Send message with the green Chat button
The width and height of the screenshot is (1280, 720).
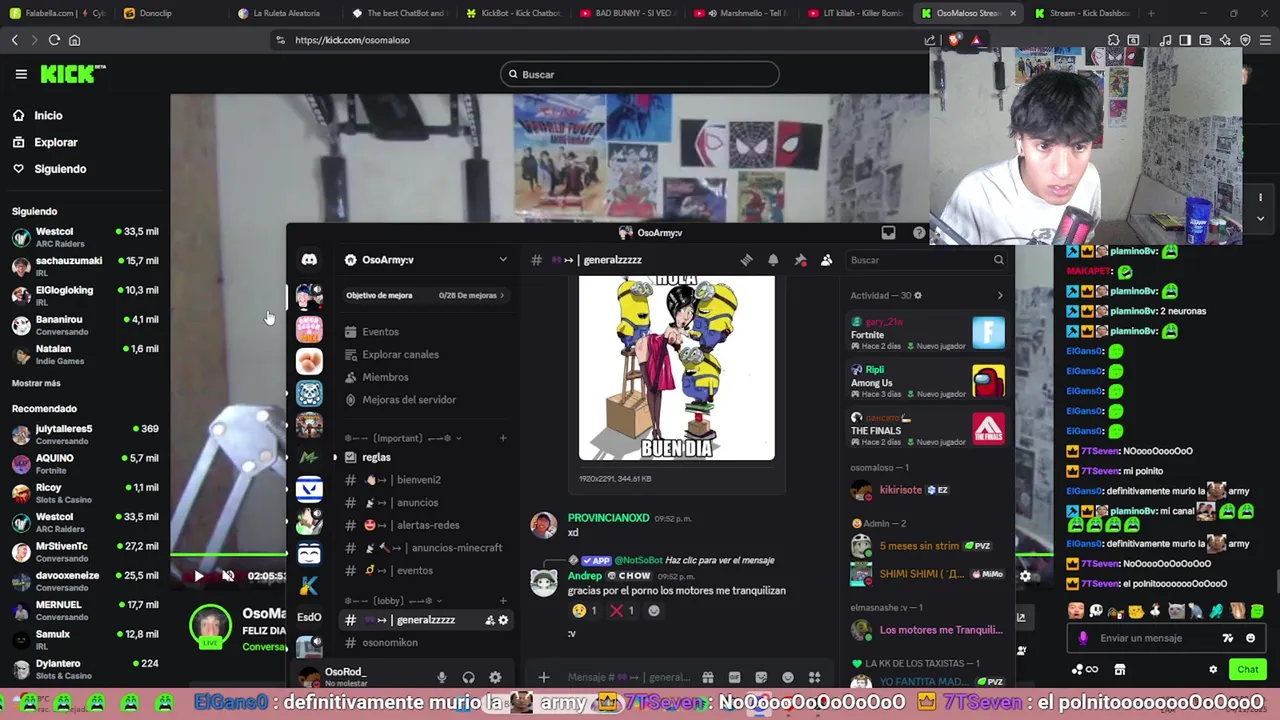click(x=1247, y=670)
